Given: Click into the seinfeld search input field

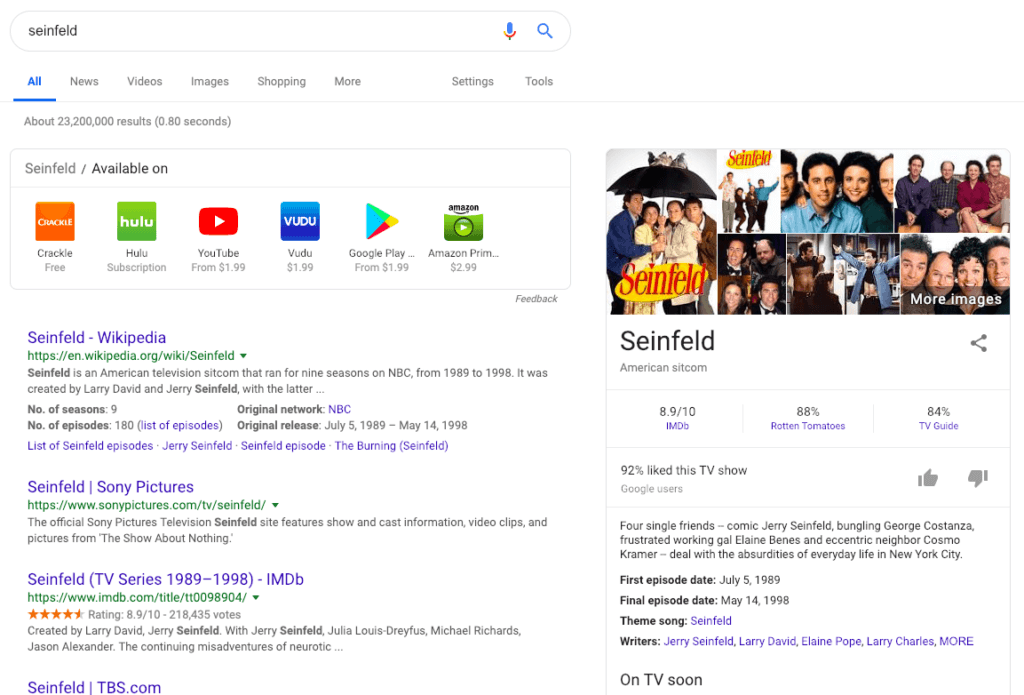Looking at the screenshot, I should [x=261, y=31].
